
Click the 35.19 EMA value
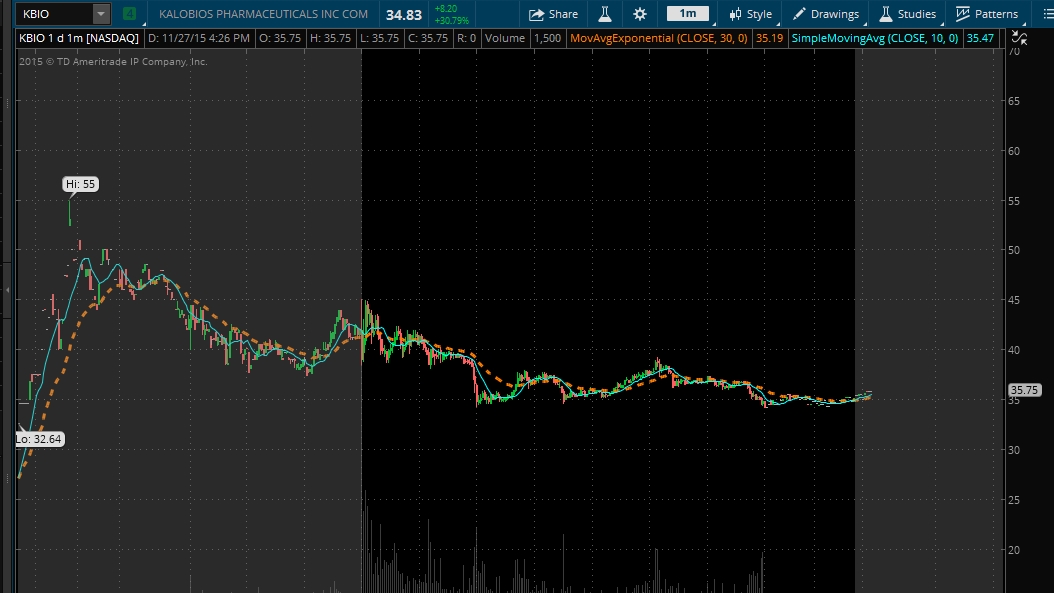click(x=769, y=38)
